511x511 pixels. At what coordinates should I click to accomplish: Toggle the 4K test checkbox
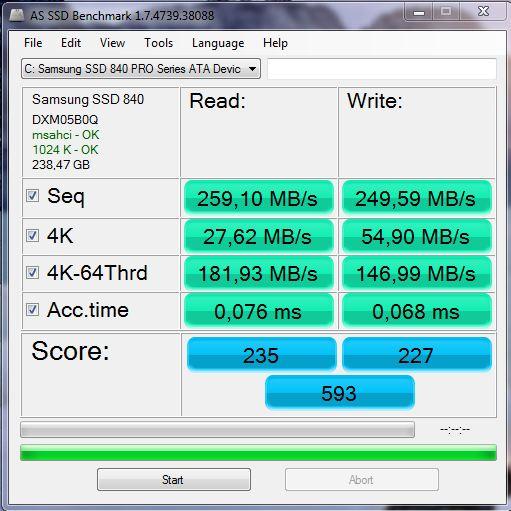click(33, 235)
